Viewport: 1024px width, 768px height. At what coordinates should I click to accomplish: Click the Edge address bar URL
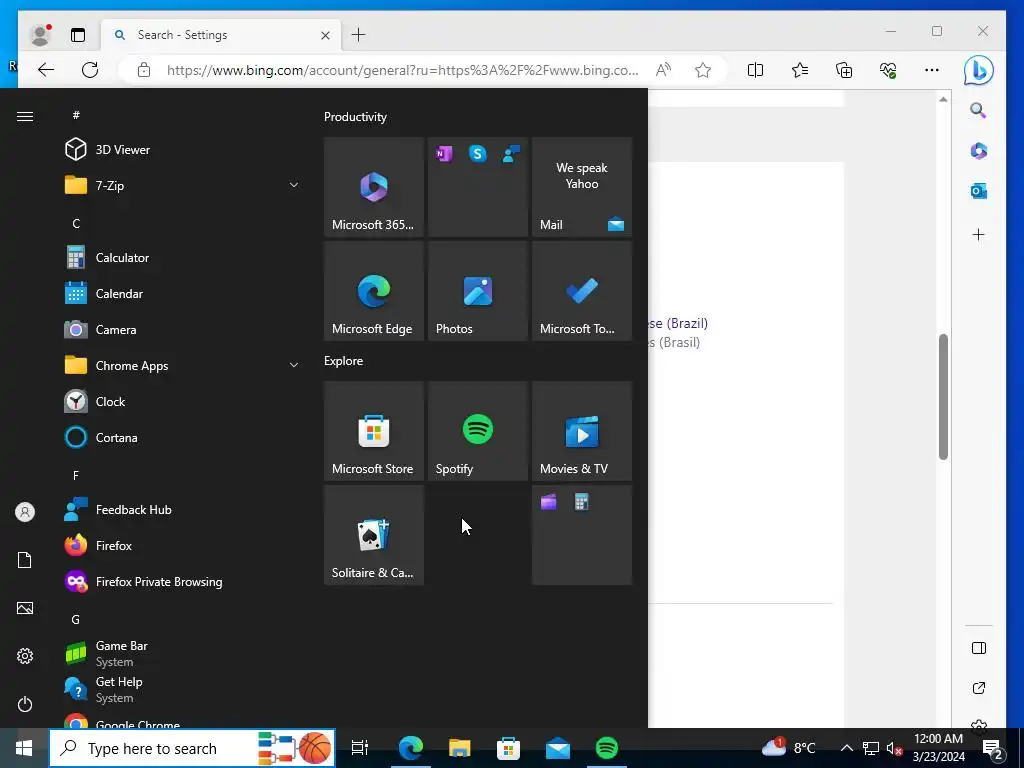coord(402,71)
